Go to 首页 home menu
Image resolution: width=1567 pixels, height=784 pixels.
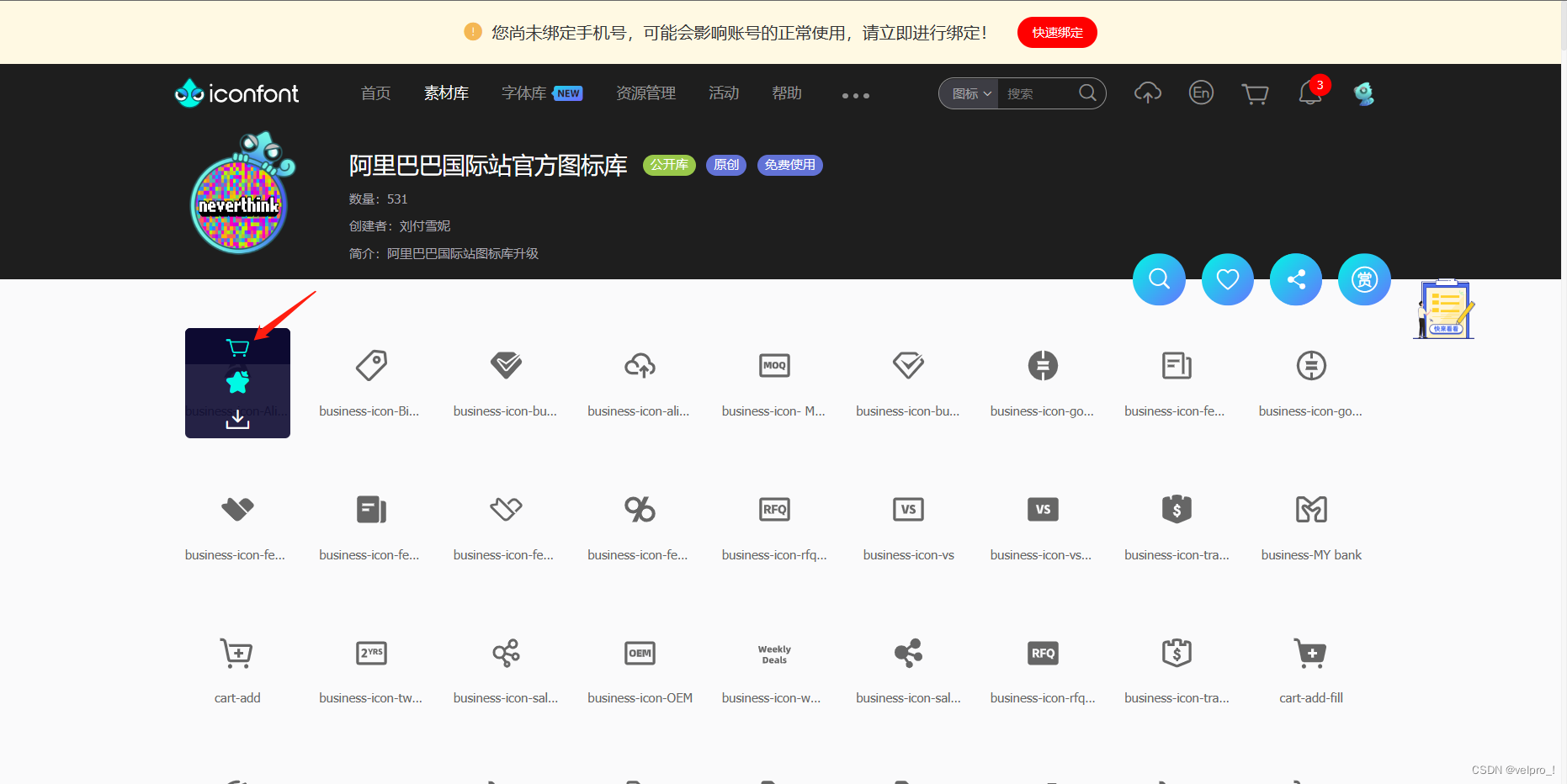tap(375, 93)
